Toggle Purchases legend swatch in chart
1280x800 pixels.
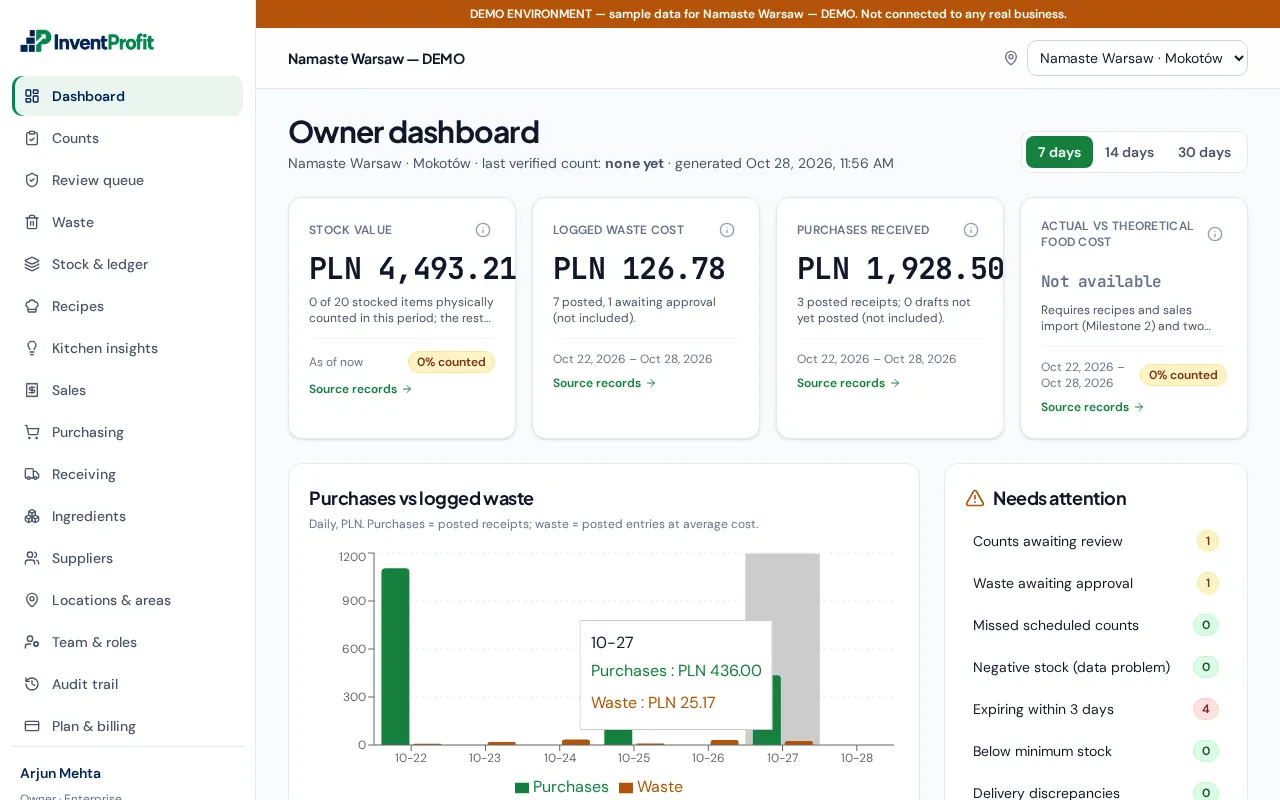tap(522, 787)
